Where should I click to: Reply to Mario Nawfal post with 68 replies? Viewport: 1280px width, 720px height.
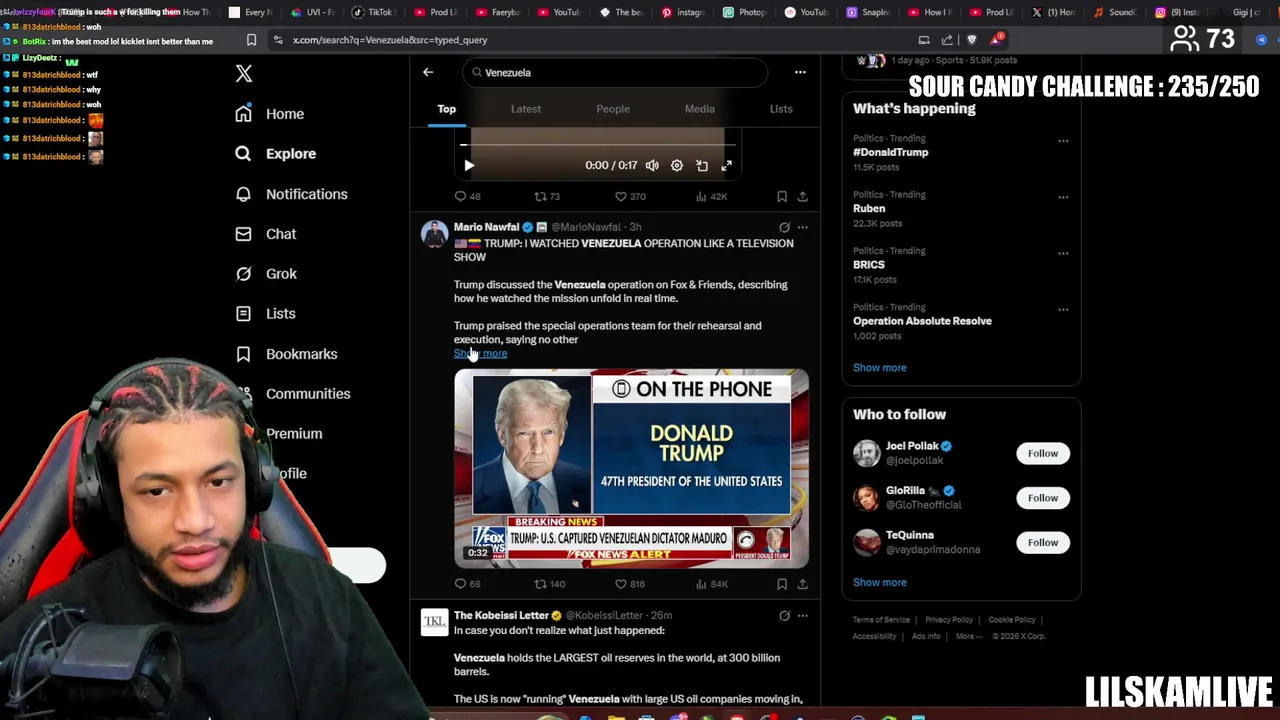pos(468,584)
